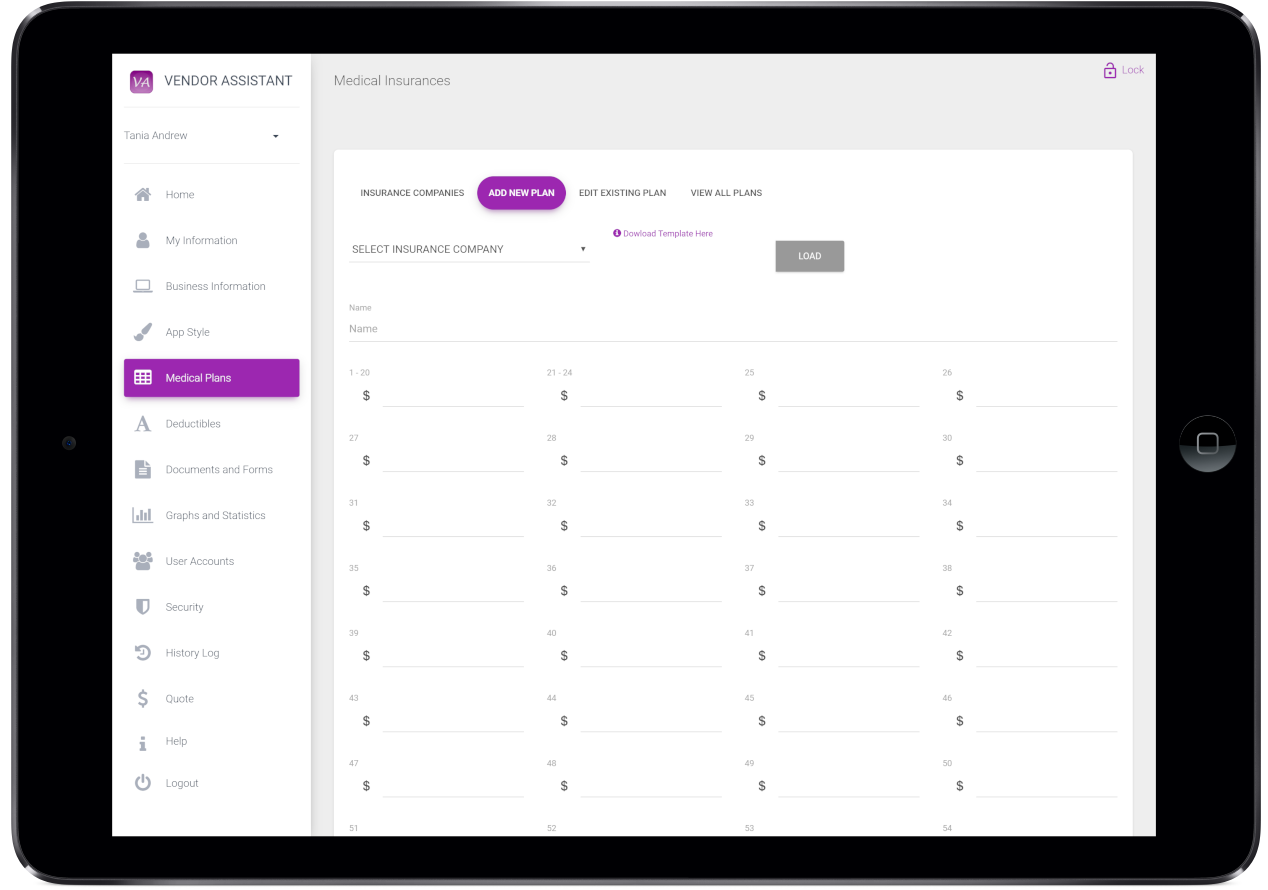The height and width of the screenshot is (890, 1268).
Task: Open History Log clock icon
Action: click(143, 653)
